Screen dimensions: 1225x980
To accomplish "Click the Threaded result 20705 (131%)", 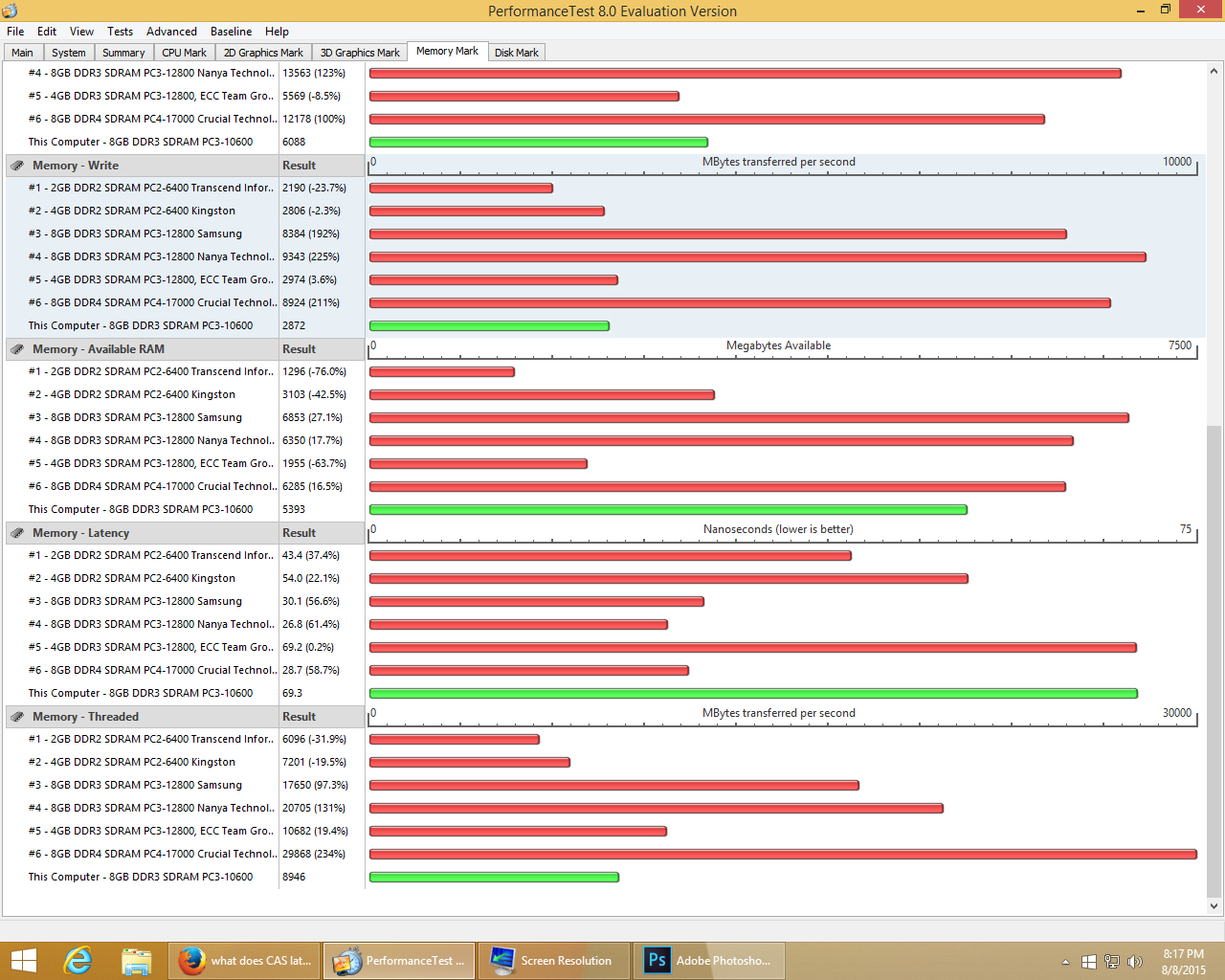I will (x=313, y=809).
